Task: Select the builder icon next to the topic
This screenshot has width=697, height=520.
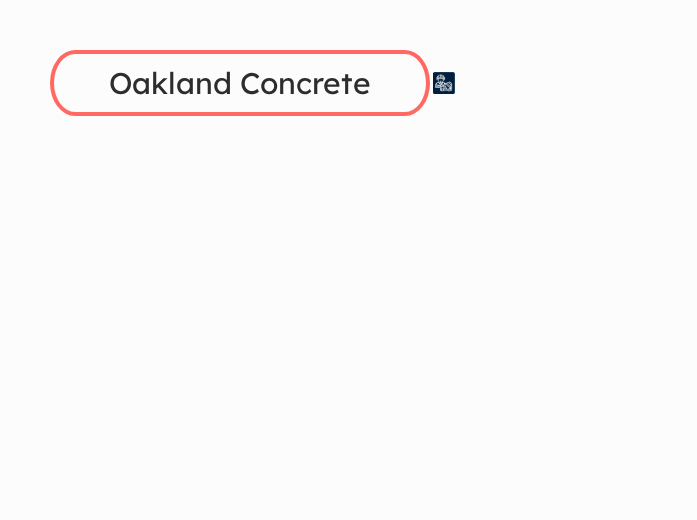Action: [444, 83]
